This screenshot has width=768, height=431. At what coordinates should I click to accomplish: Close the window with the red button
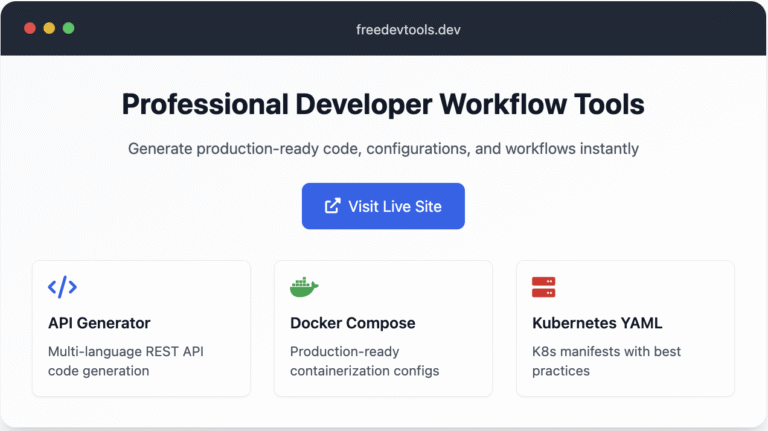tap(29, 29)
